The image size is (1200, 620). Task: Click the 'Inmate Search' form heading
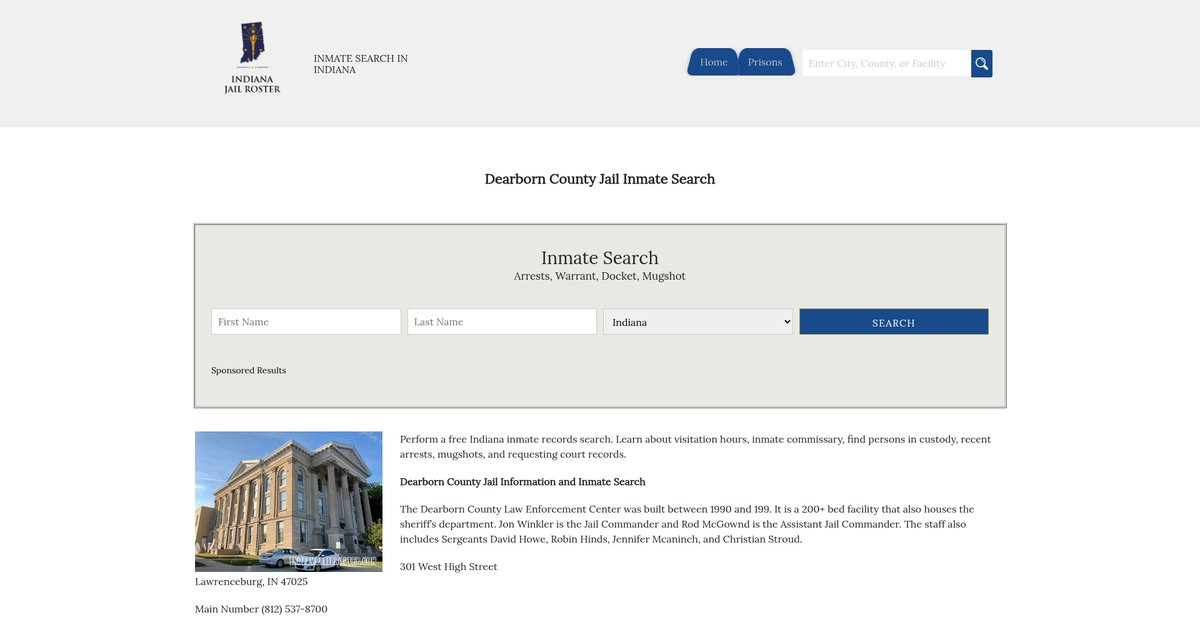point(600,258)
